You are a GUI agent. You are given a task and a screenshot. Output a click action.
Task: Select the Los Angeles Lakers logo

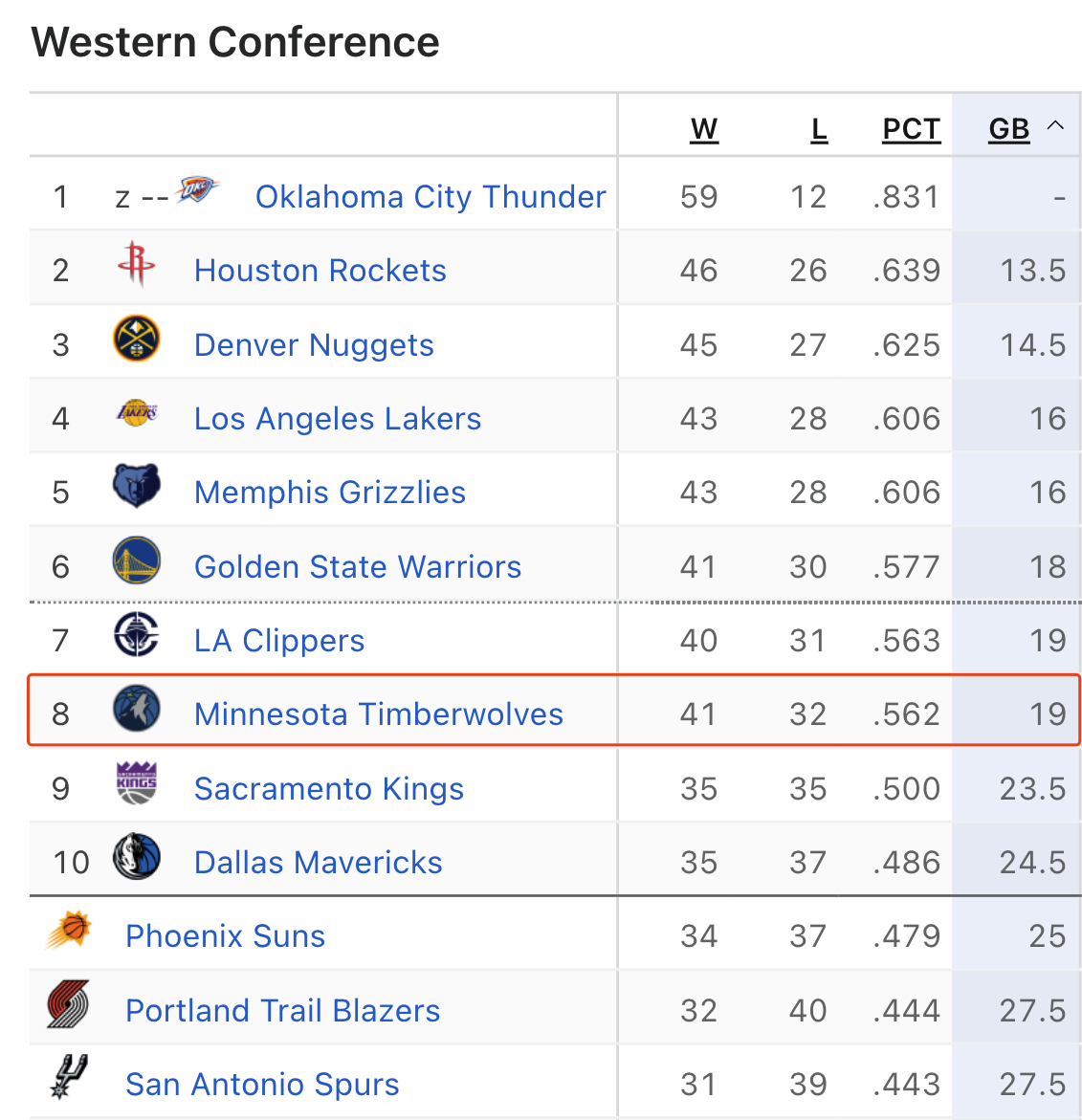click(x=137, y=412)
